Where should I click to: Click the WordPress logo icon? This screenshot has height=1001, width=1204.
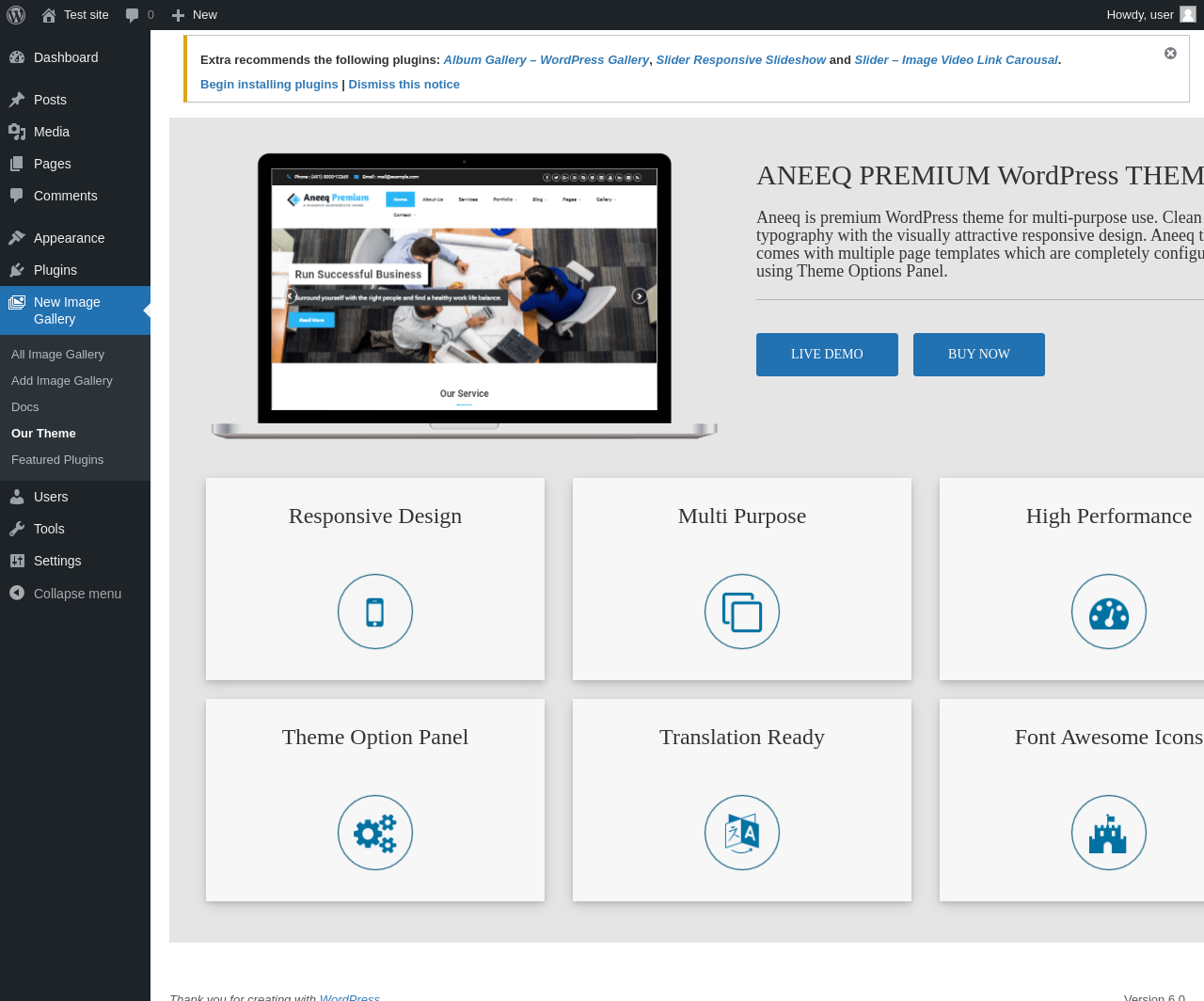(16, 15)
